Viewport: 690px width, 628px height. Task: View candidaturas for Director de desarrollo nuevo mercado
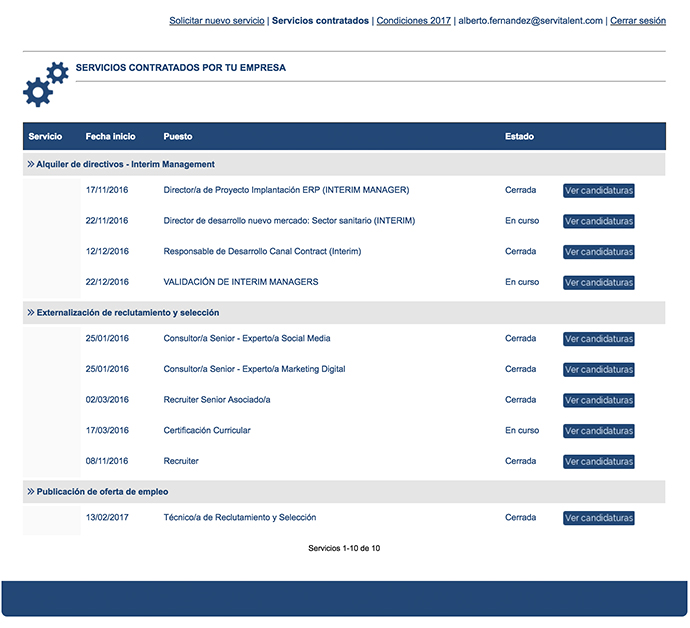[598, 221]
